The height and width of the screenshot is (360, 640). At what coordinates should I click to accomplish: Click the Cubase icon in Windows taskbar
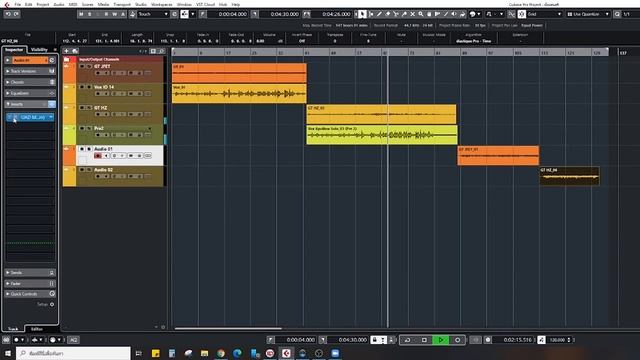tap(286, 353)
